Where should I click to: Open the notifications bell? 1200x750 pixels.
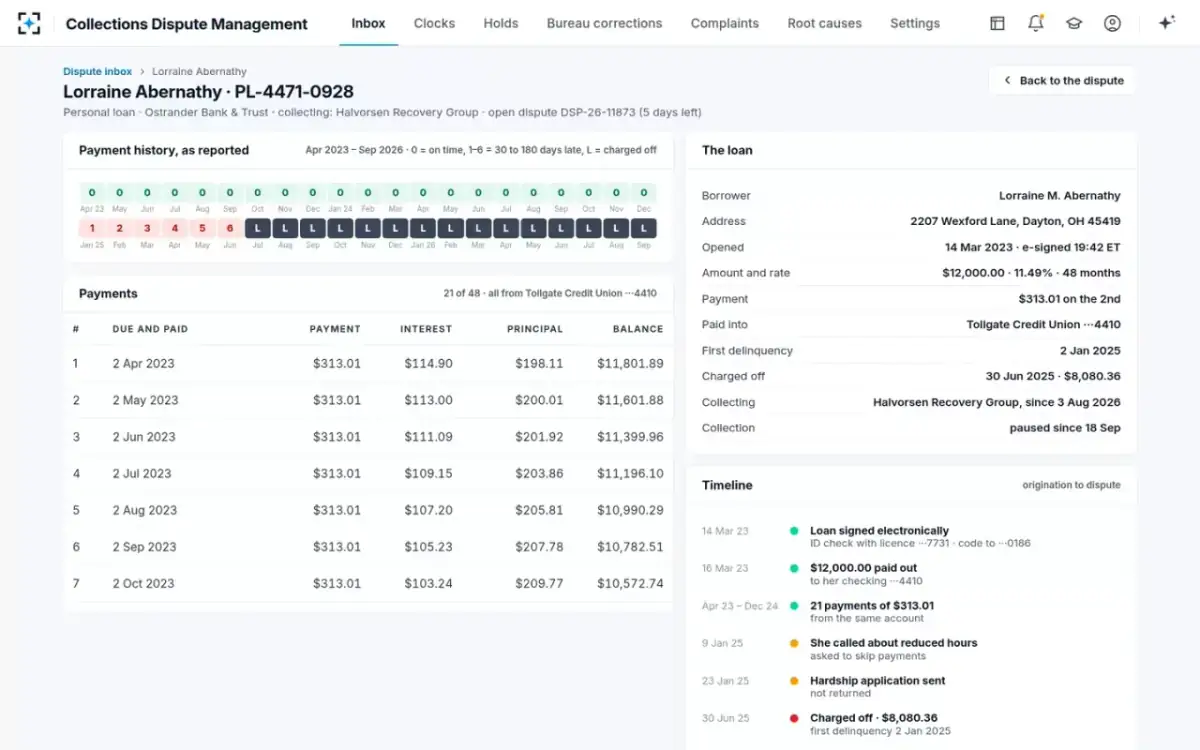click(x=1036, y=23)
